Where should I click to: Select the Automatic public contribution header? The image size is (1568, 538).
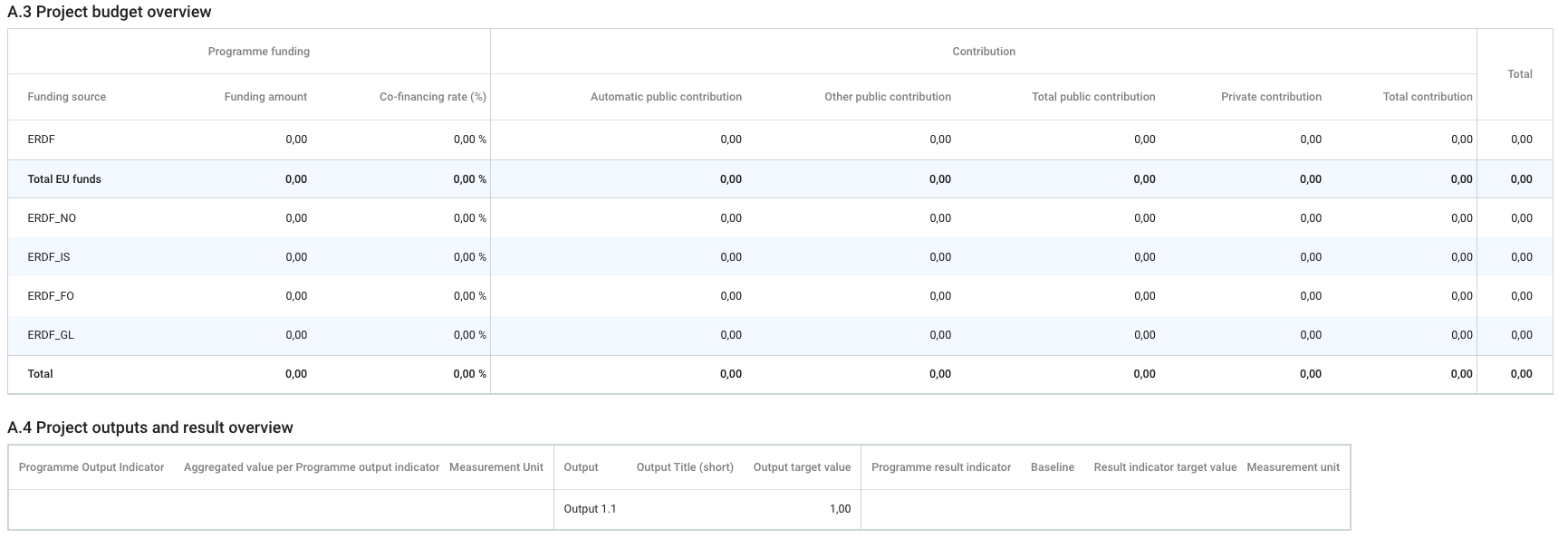(x=666, y=97)
